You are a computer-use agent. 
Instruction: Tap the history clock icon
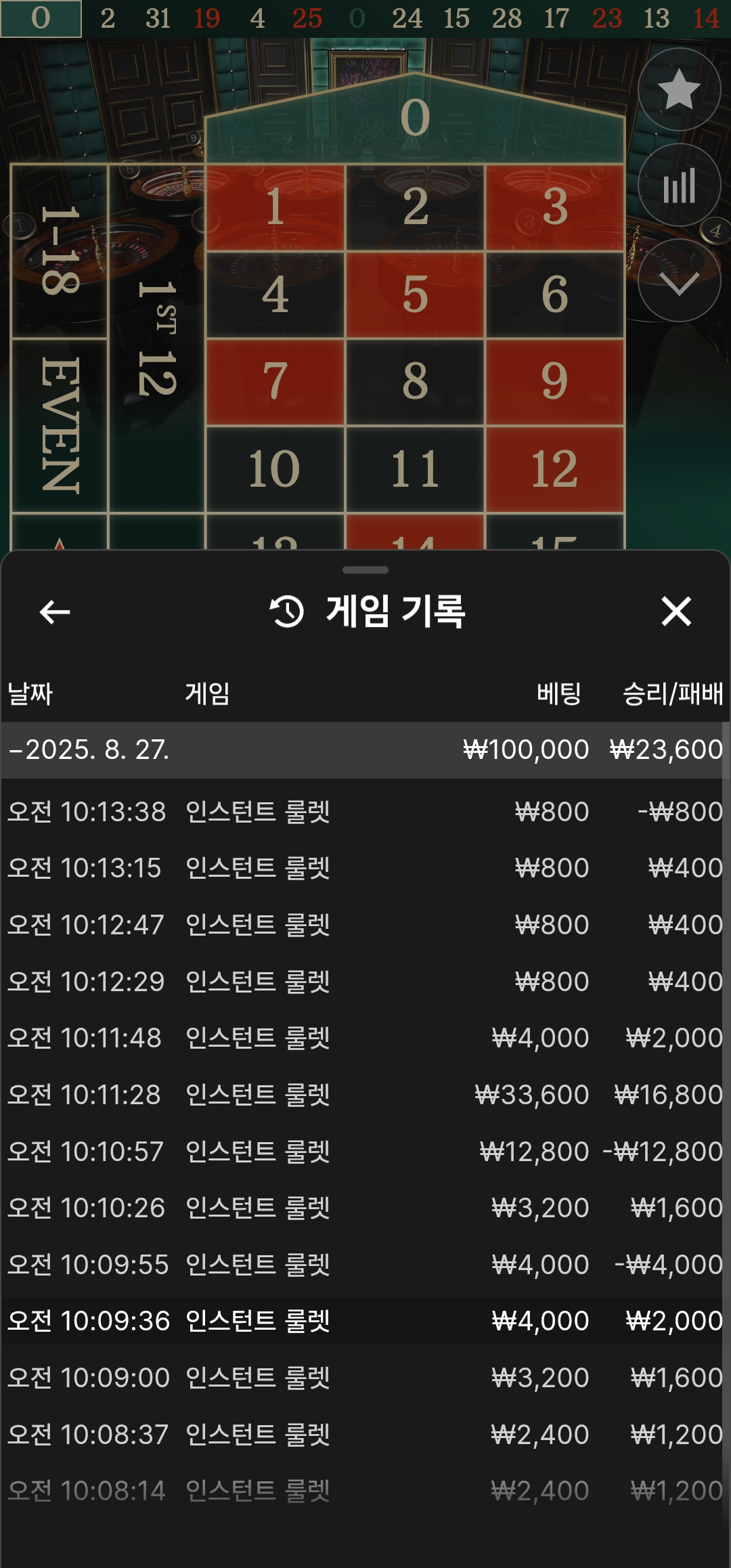287,611
